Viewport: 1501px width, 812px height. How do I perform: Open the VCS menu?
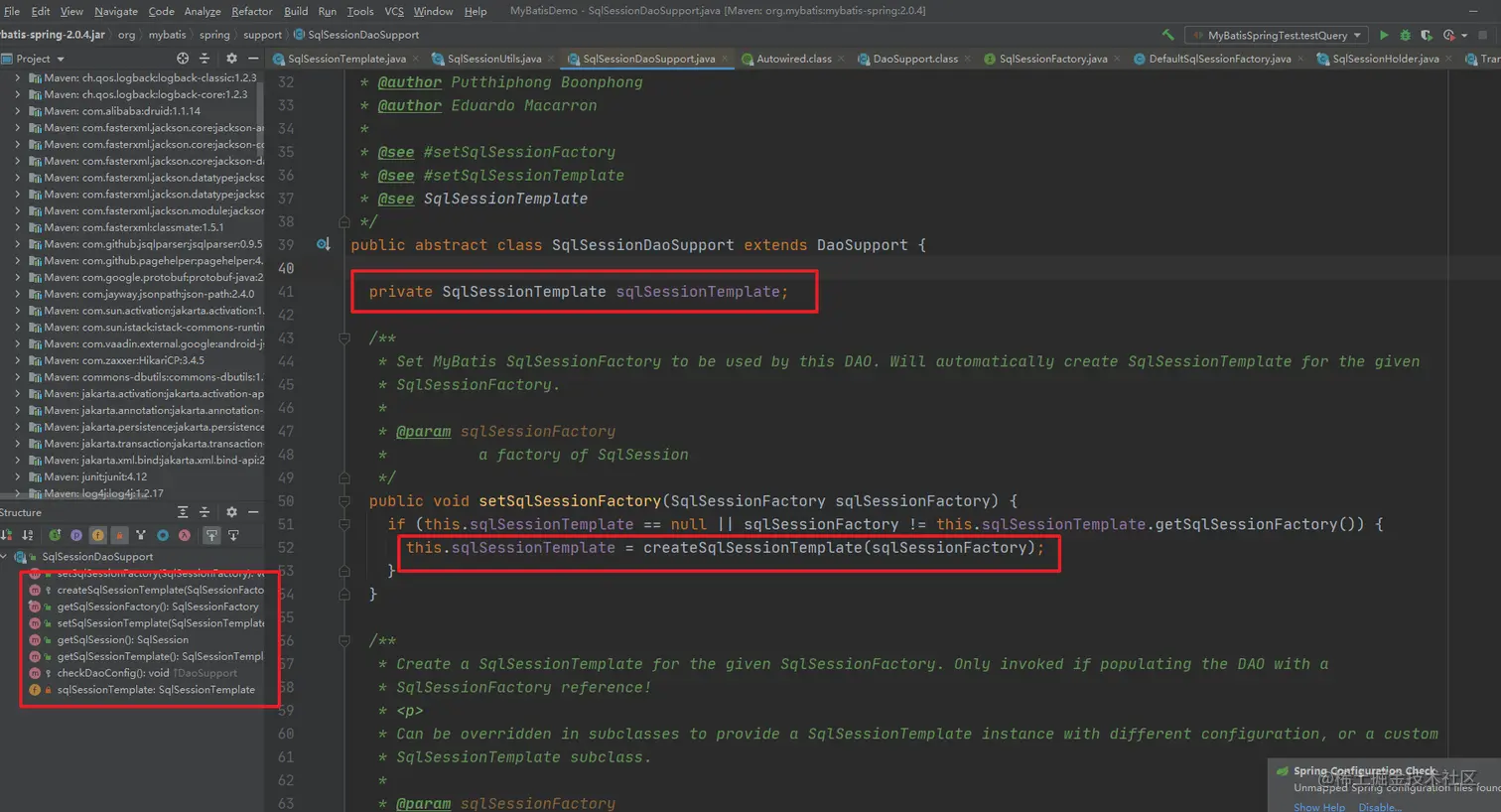(394, 11)
